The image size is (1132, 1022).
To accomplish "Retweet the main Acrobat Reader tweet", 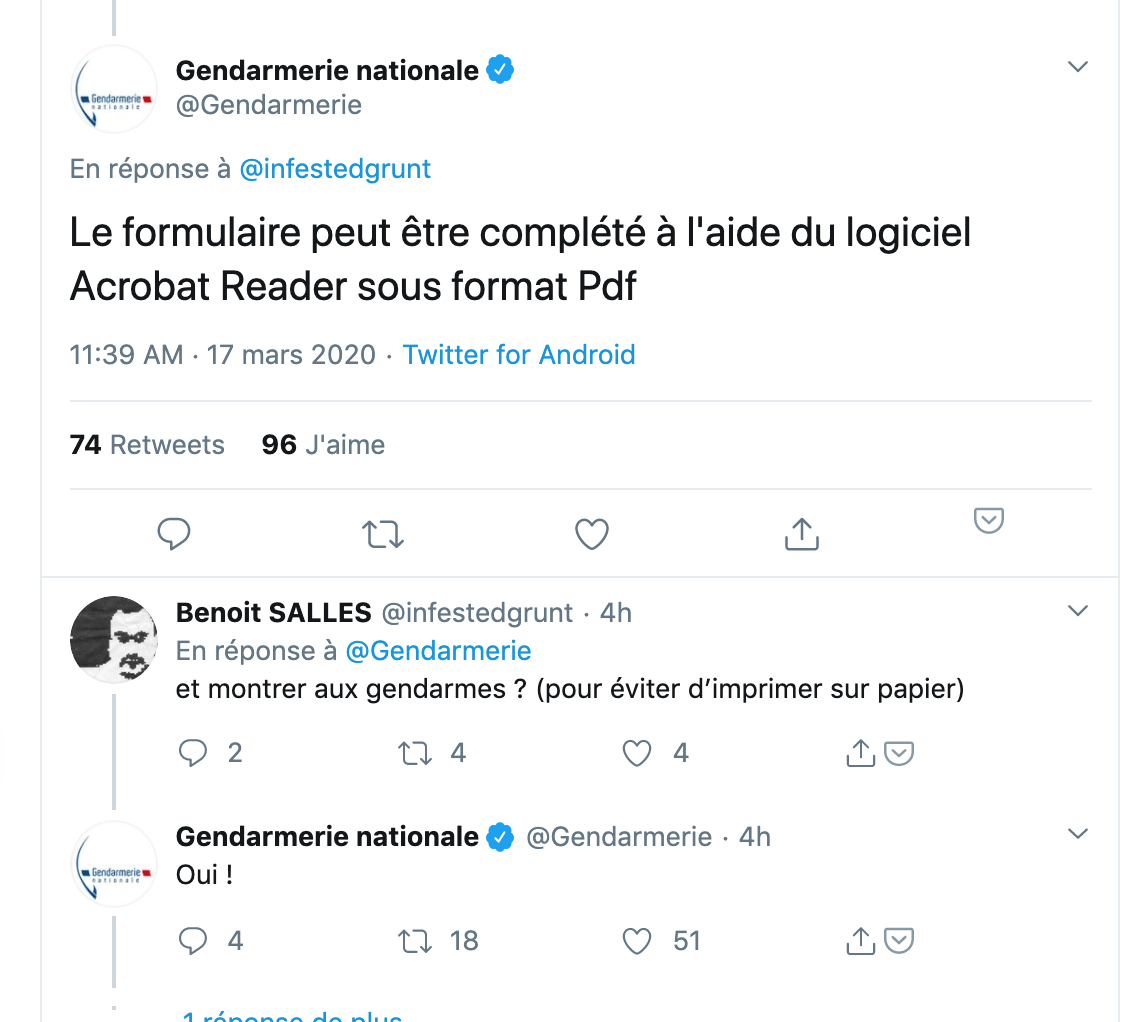I will coord(383,535).
